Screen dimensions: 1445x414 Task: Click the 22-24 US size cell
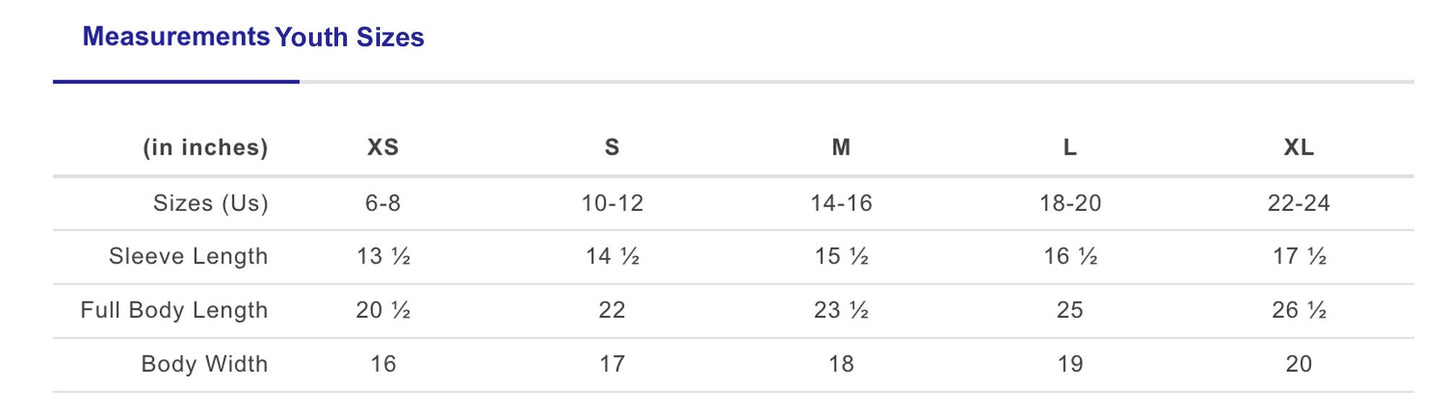(1299, 203)
